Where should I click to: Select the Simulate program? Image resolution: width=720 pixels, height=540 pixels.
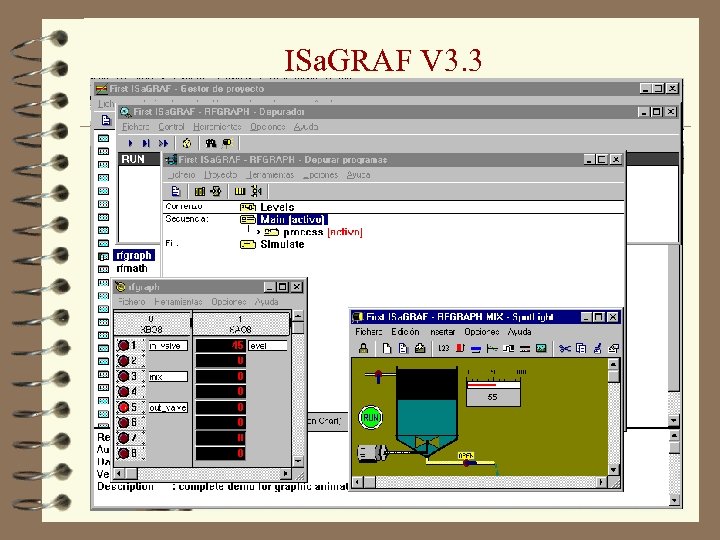(282, 244)
